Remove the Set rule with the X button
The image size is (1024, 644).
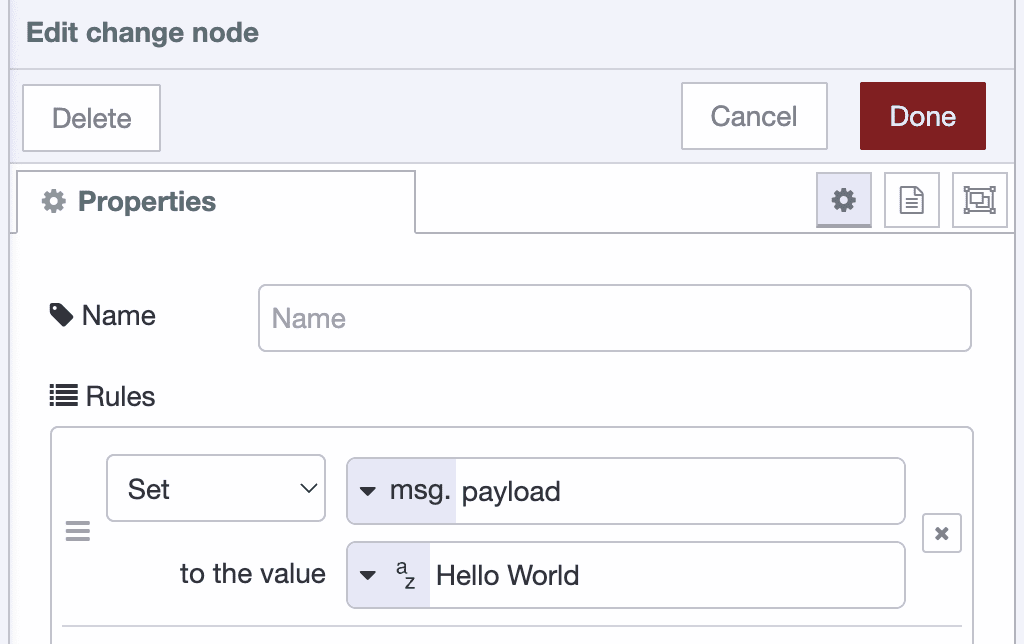941,533
